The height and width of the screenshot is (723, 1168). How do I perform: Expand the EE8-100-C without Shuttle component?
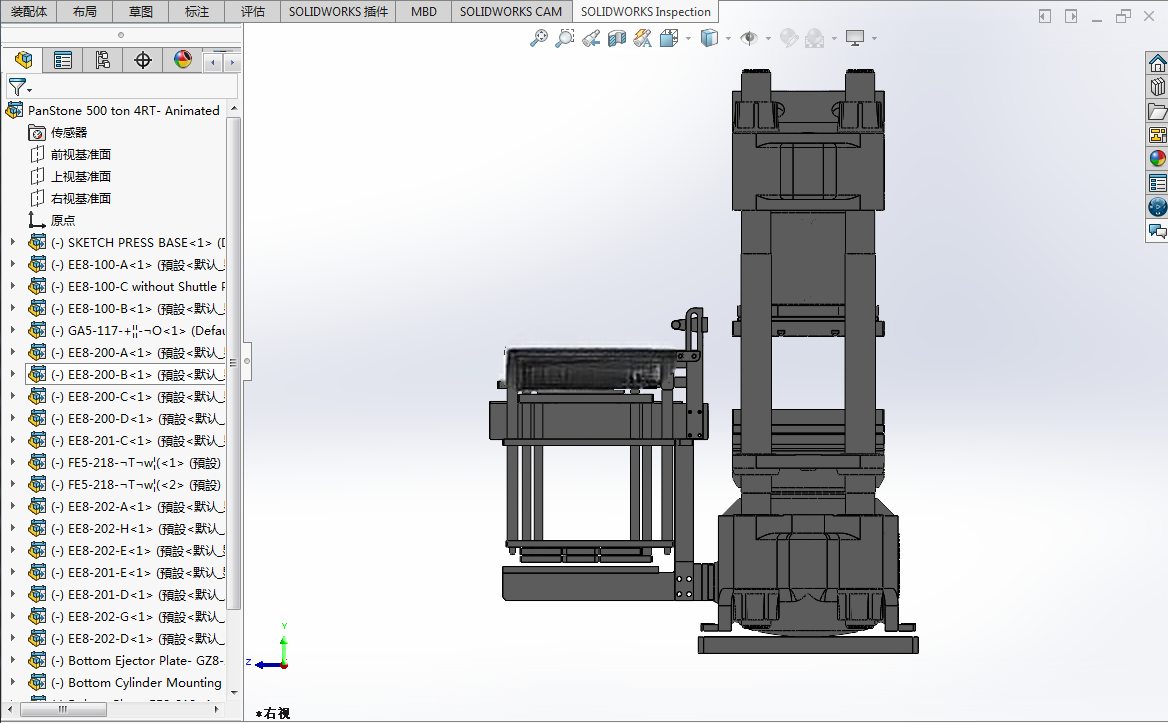click(x=12, y=286)
